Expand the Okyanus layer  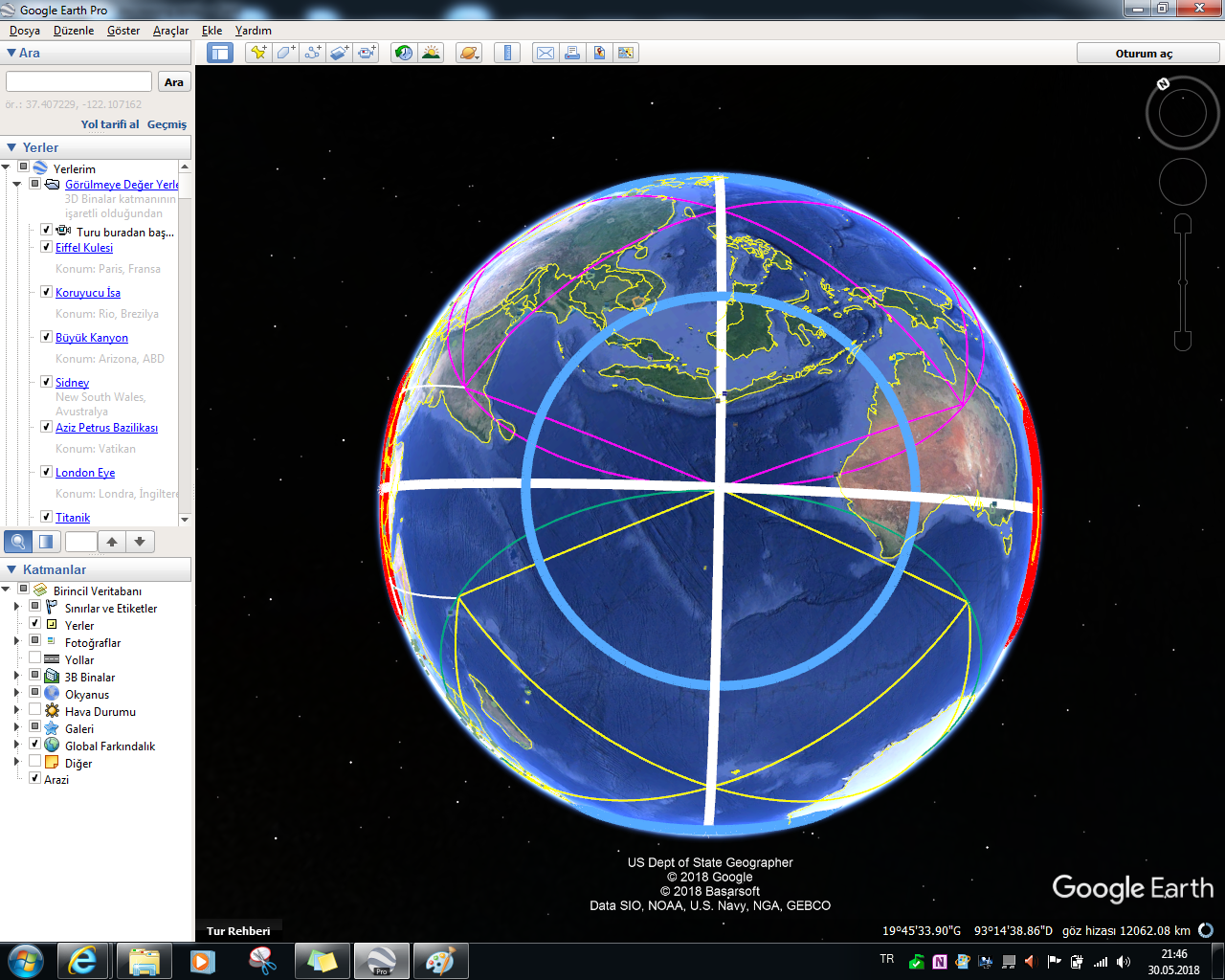[16, 694]
